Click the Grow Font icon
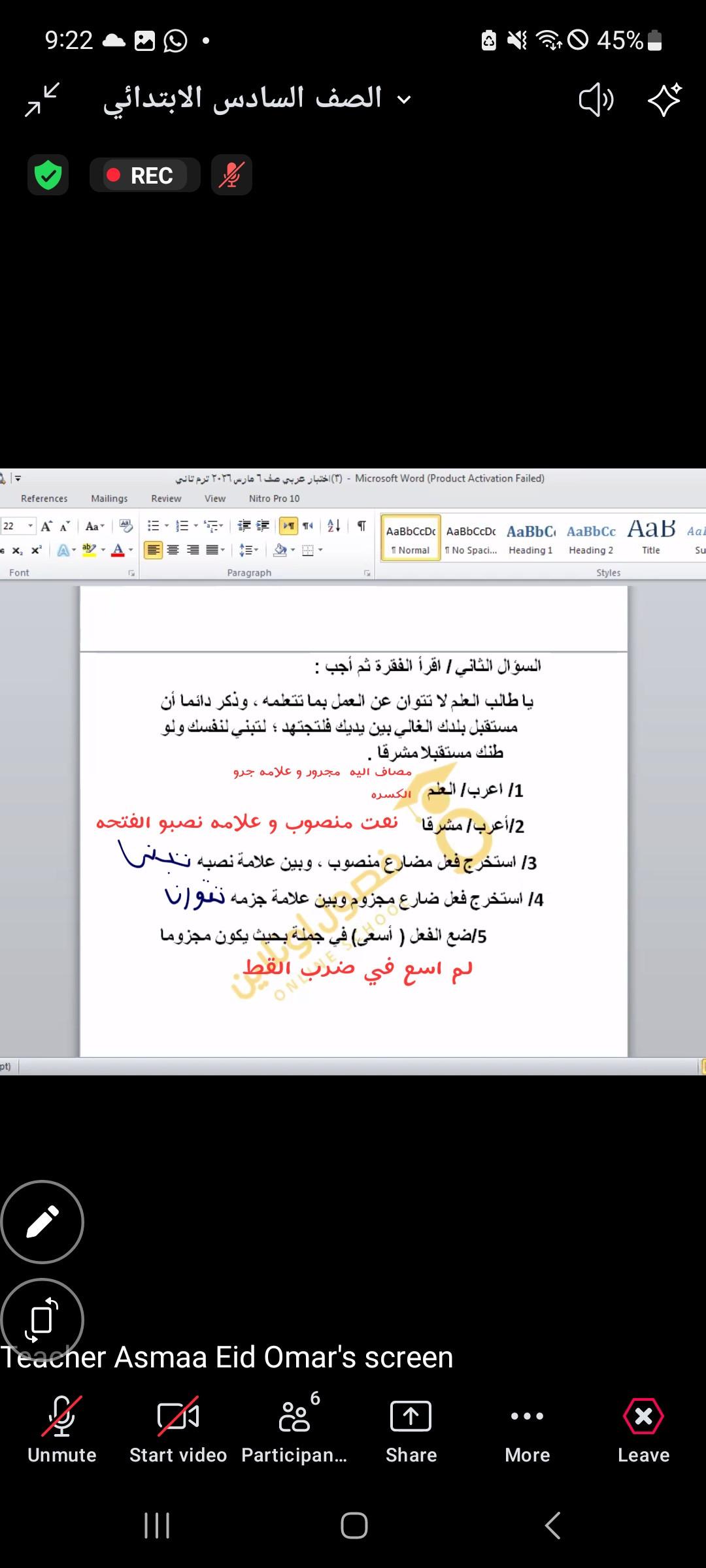Viewport: 706px width, 1568px height. (x=46, y=526)
